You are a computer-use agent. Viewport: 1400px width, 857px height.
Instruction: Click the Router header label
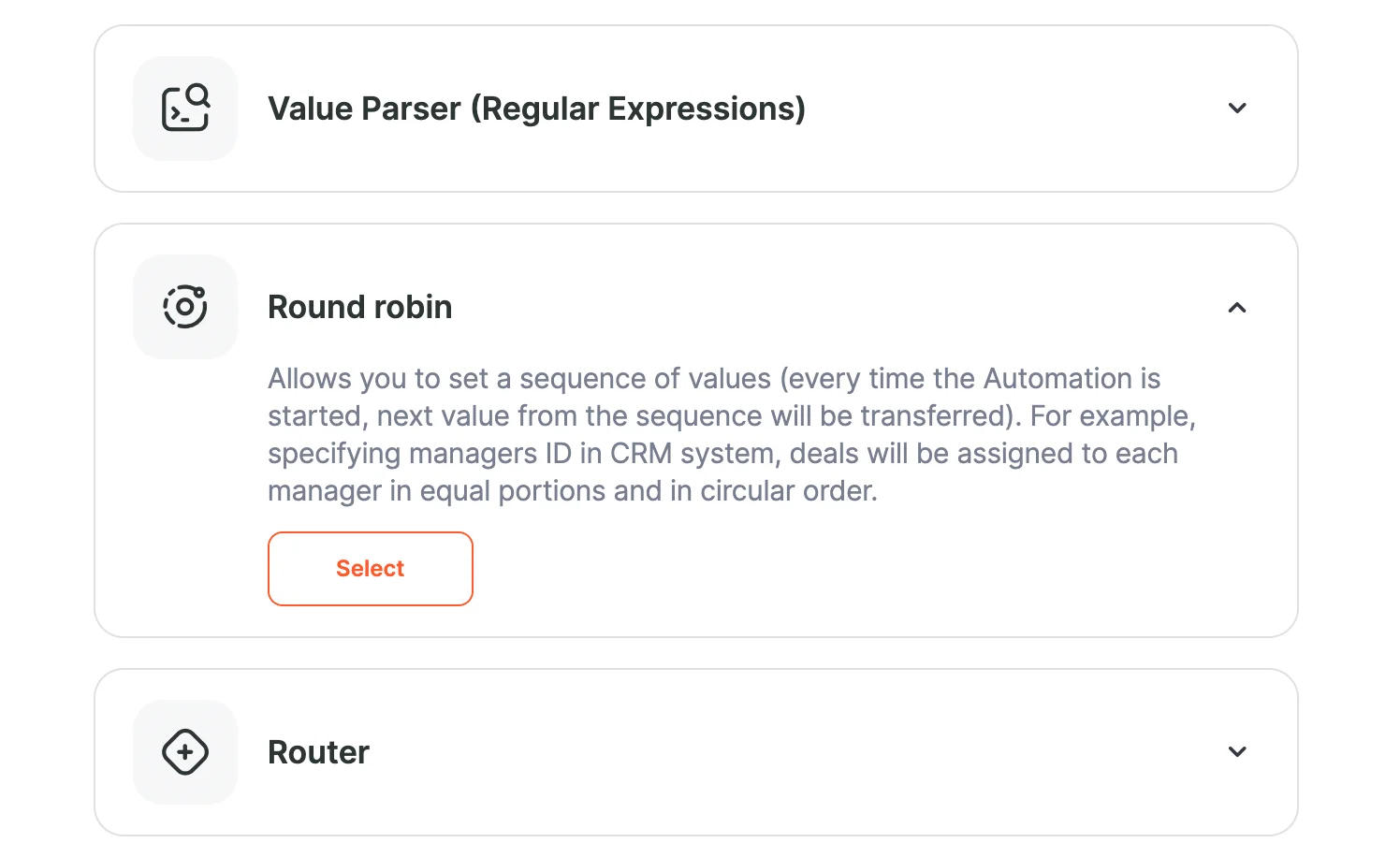pyautogui.click(x=318, y=751)
